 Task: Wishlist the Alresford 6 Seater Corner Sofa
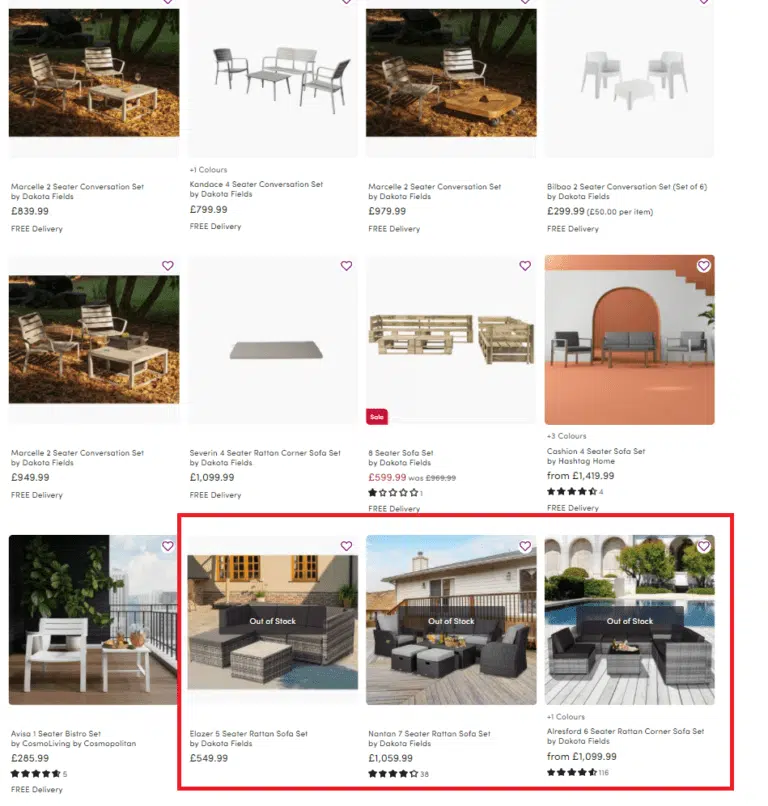[x=704, y=546]
